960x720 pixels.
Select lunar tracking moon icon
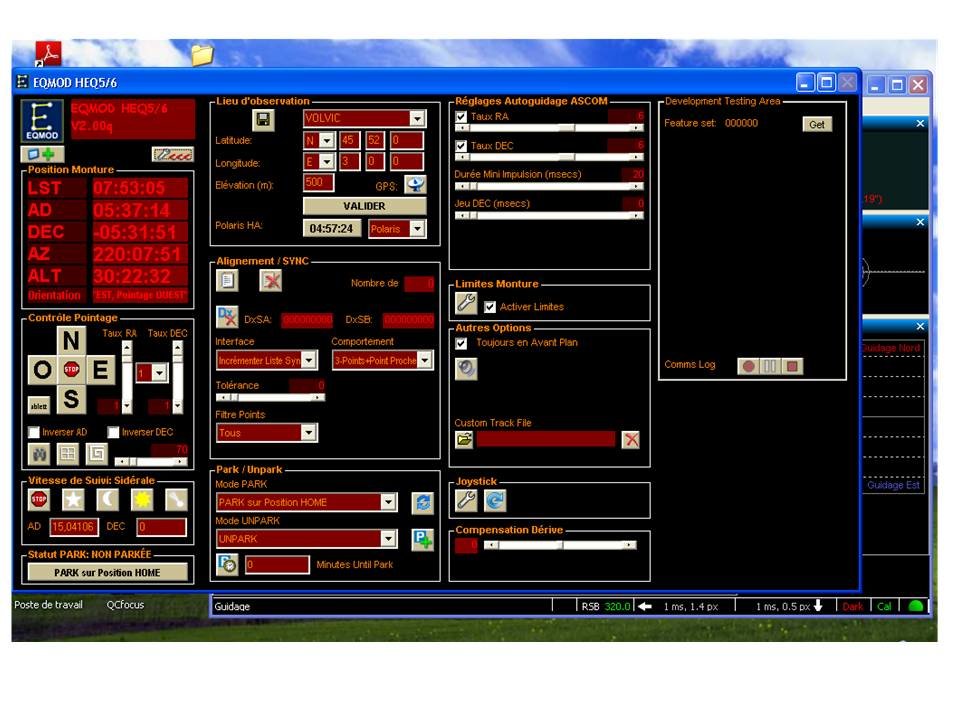coord(108,500)
